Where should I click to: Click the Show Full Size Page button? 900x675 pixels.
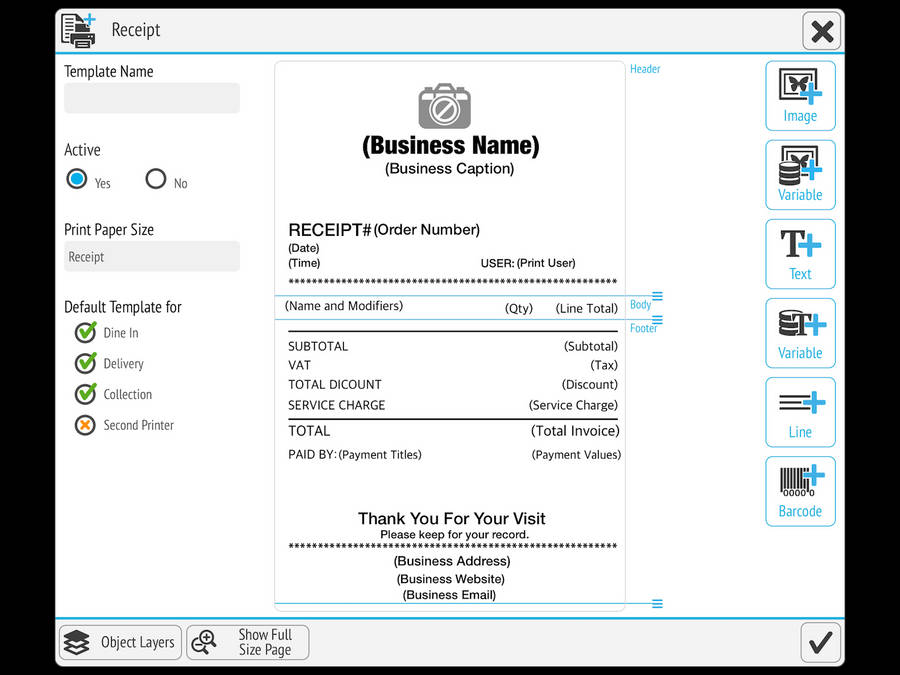pos(247,642)
